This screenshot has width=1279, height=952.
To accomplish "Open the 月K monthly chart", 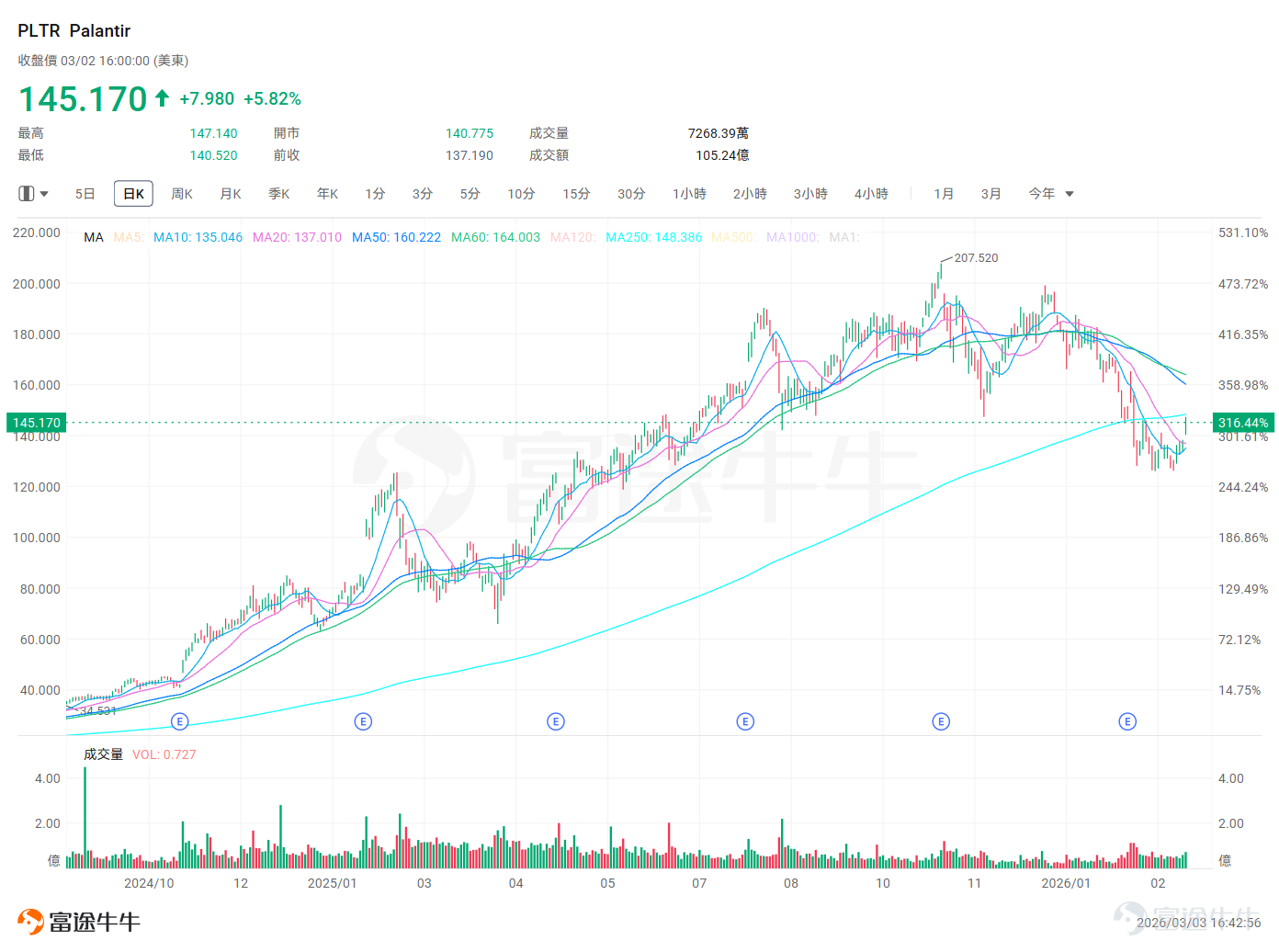I will (x=231, y=194).
